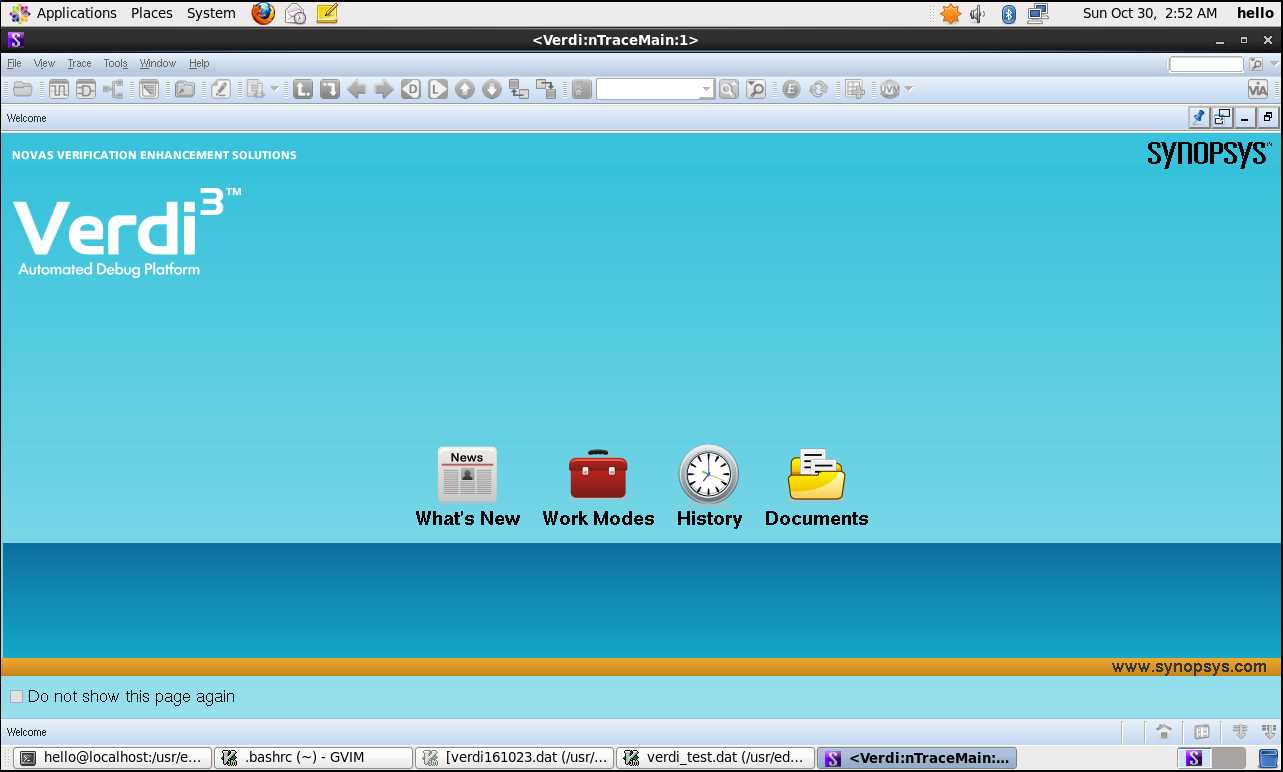Enable Do not show this page again
1283x772 pixels.
pos(16,696)
